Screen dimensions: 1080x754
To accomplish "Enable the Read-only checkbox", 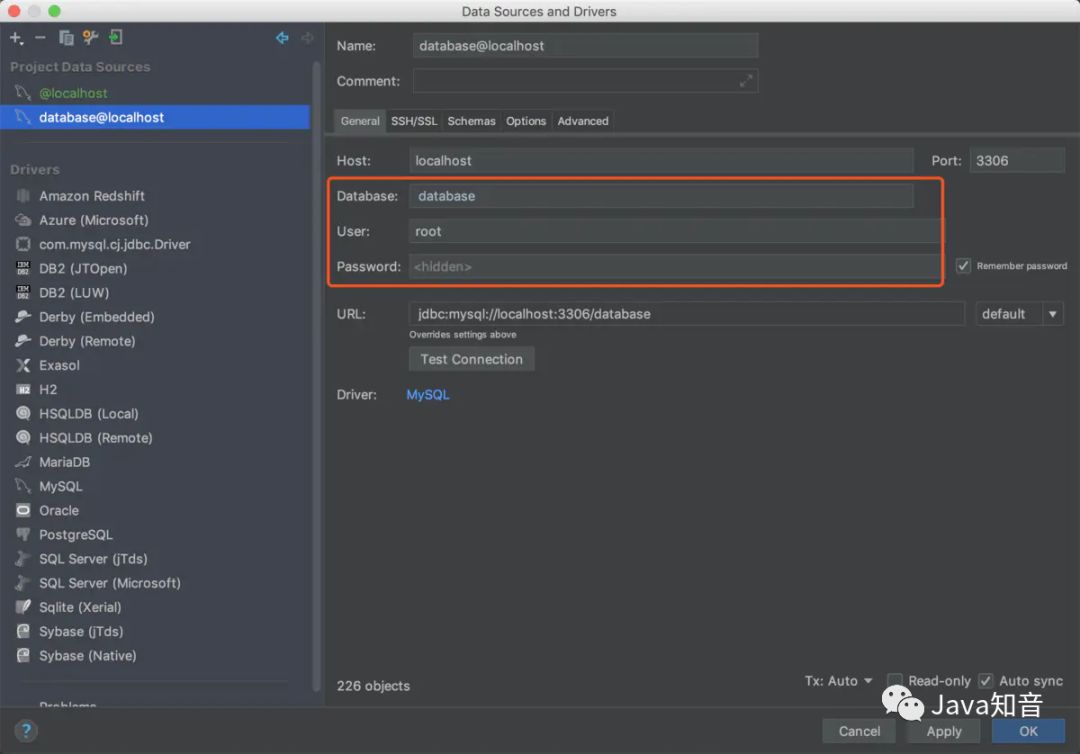I will (897, 680).
